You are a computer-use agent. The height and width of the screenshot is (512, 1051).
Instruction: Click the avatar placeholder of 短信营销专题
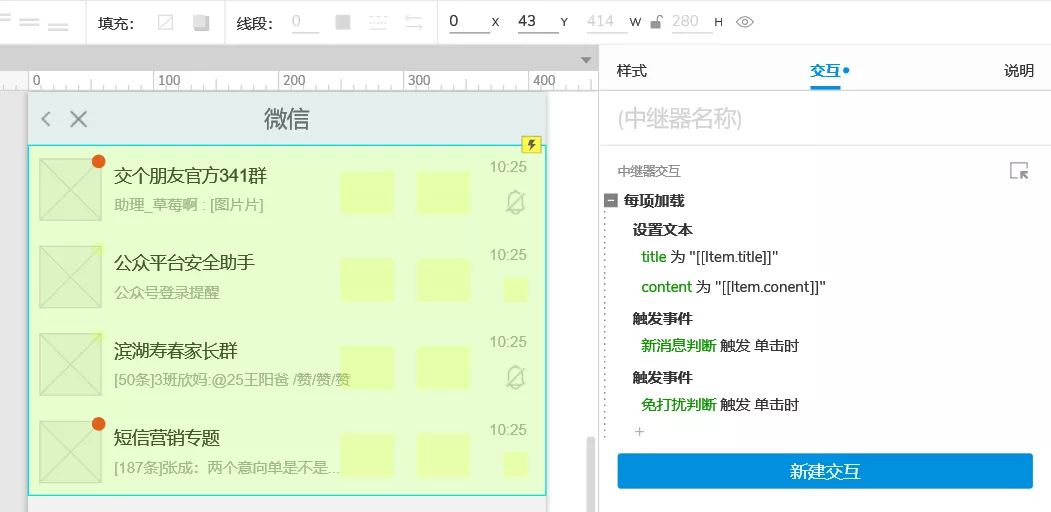tap(70, 452)
